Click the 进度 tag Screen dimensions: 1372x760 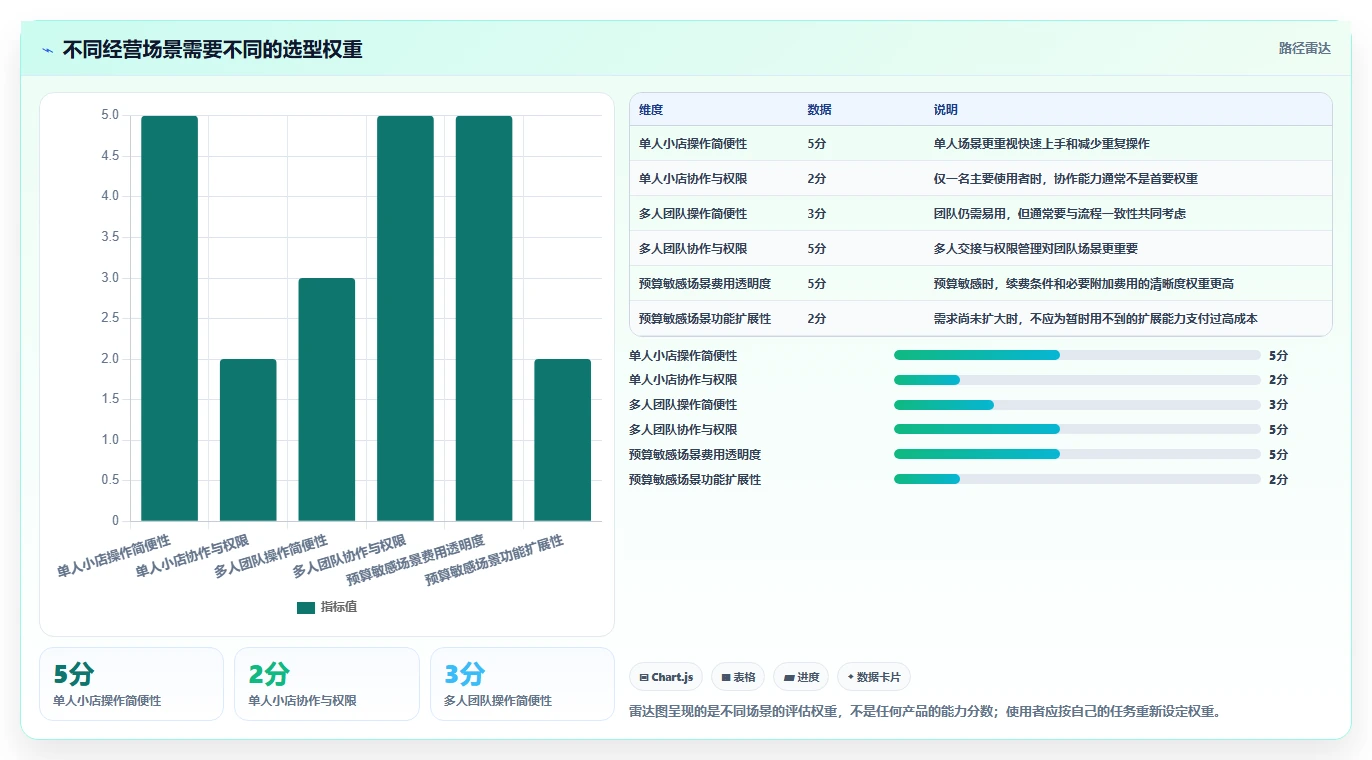point(801,677)
